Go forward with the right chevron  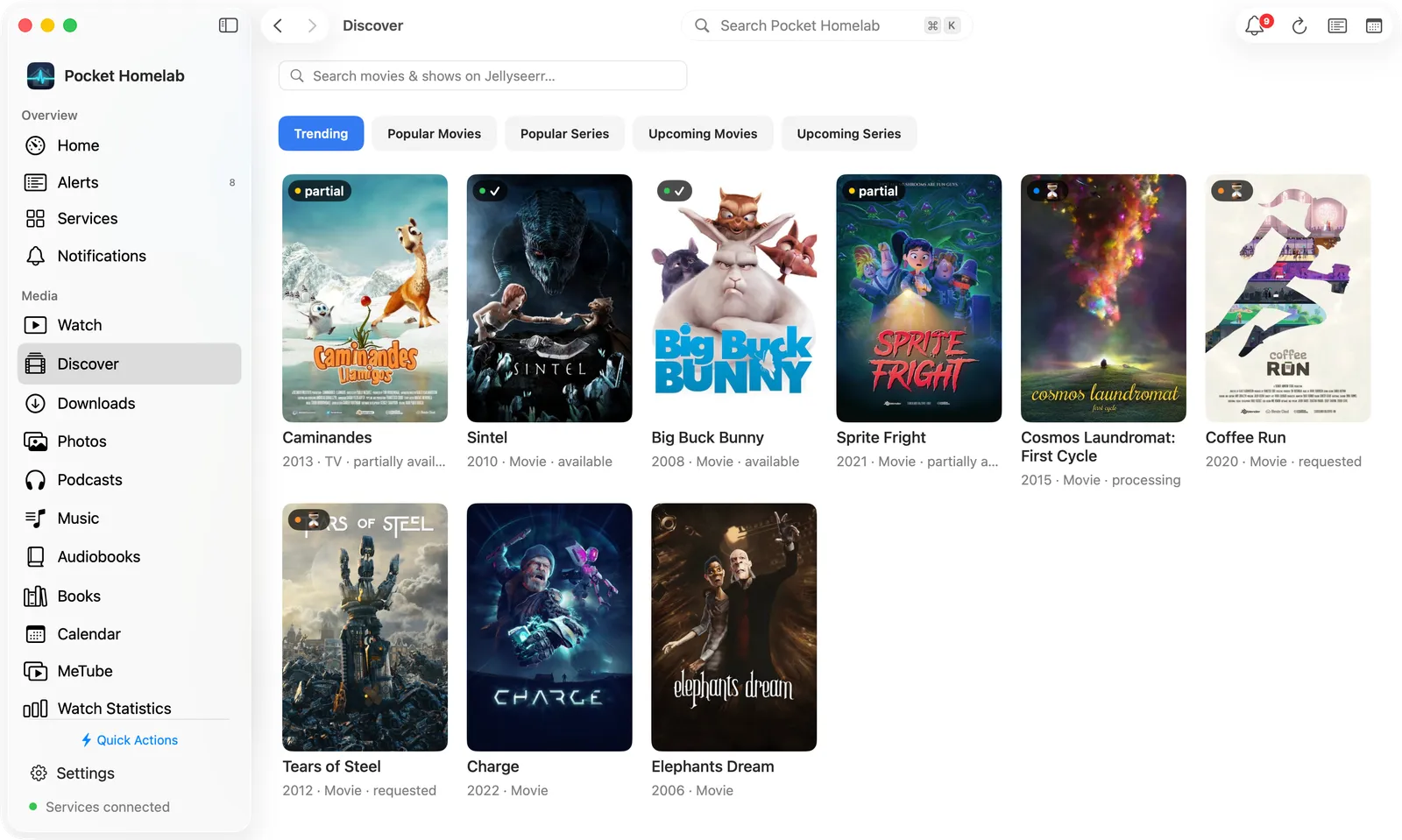[311, 25]
